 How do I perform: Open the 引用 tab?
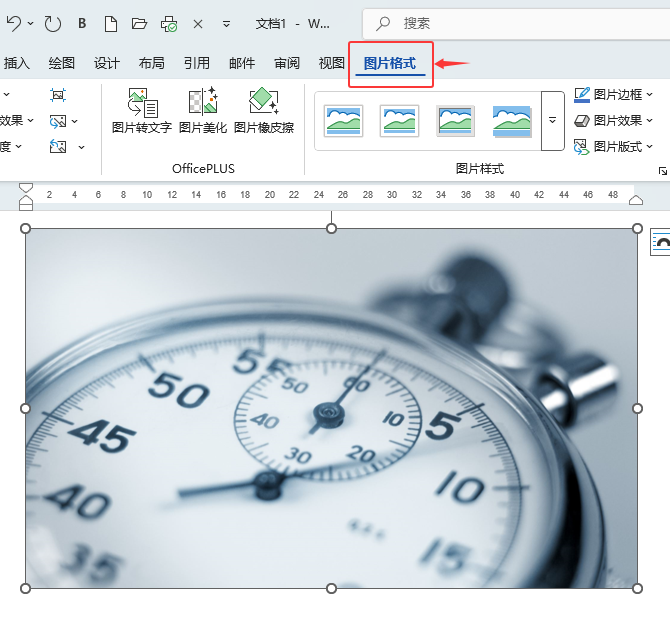(x=197, y=63)
